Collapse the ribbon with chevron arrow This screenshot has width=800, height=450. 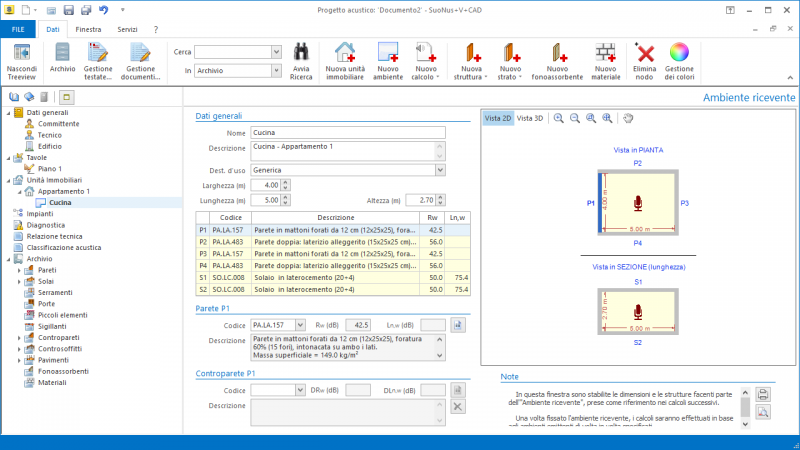(x=790, y=78)
